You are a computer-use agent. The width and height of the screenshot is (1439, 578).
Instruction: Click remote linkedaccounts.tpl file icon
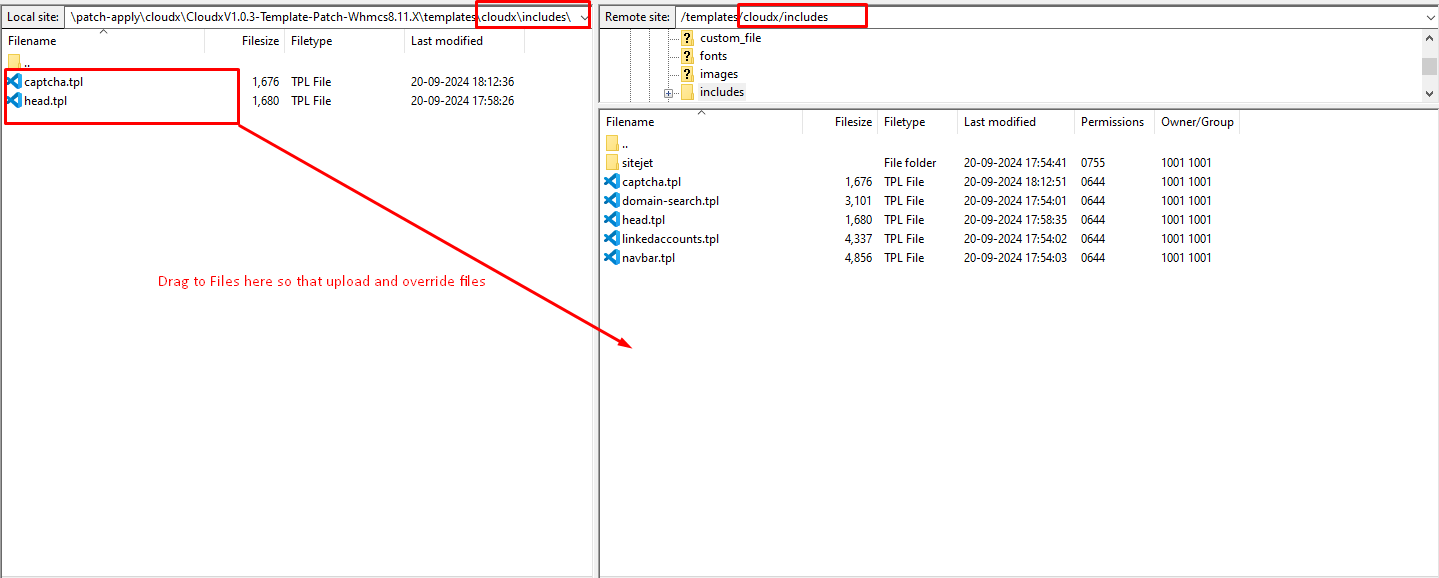point(612,238)
